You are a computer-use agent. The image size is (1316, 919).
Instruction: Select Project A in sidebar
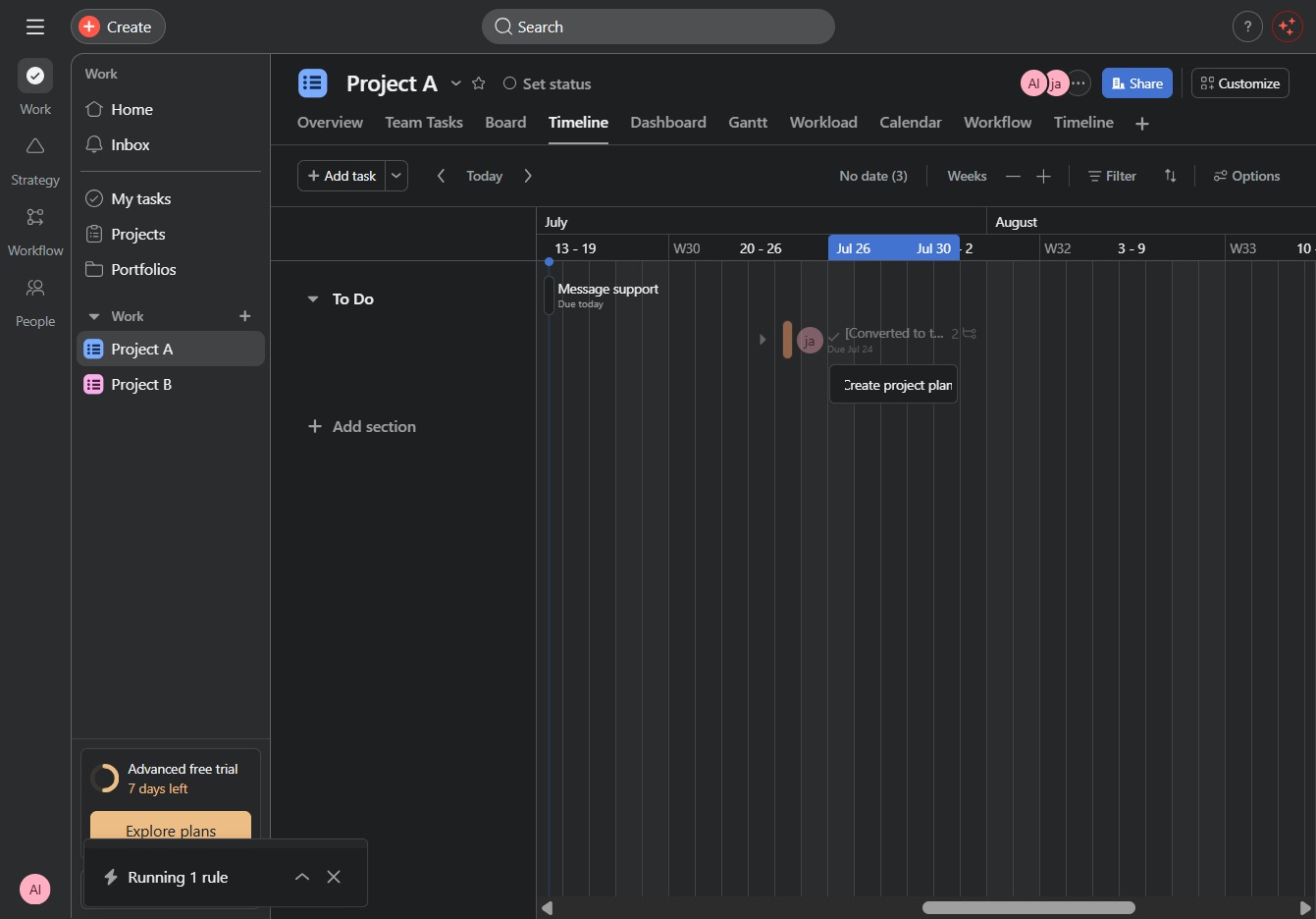(x=171, y=349)
